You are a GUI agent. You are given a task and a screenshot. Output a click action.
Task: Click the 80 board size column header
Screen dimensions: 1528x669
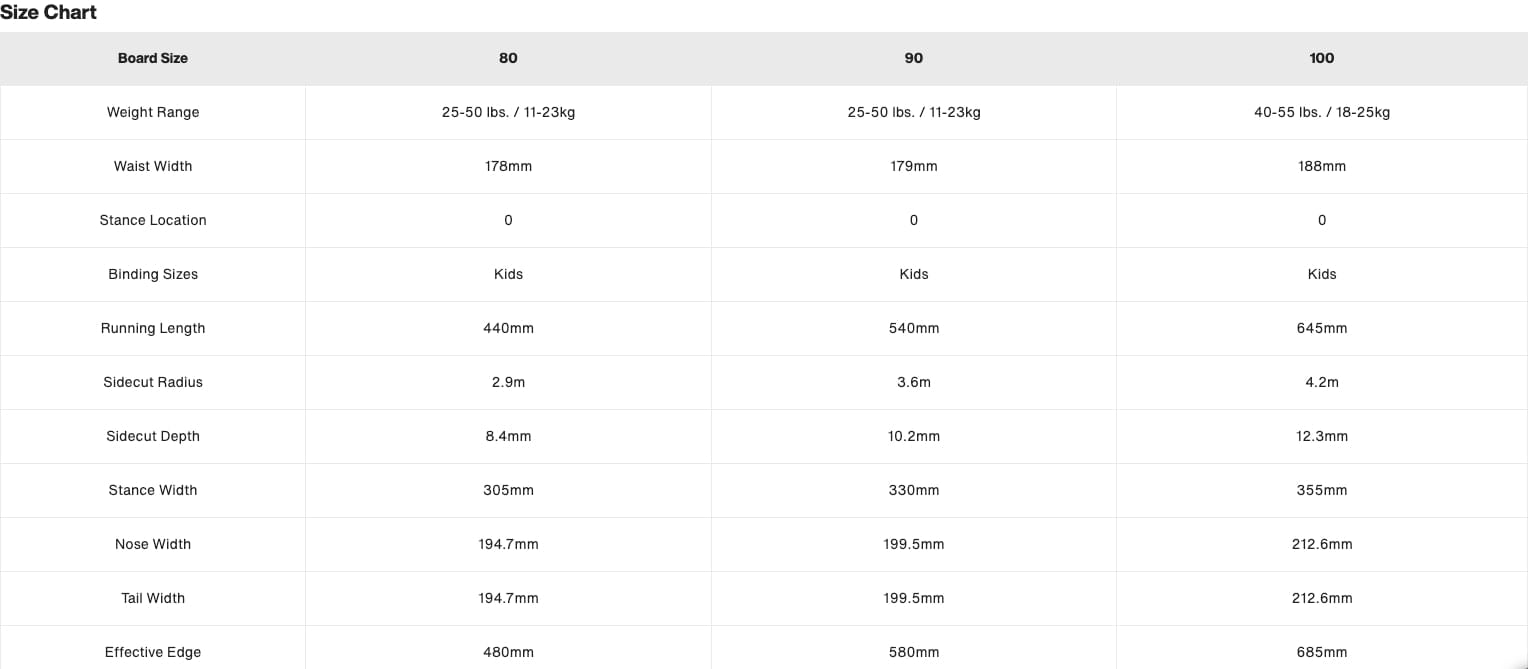[508, 58]
